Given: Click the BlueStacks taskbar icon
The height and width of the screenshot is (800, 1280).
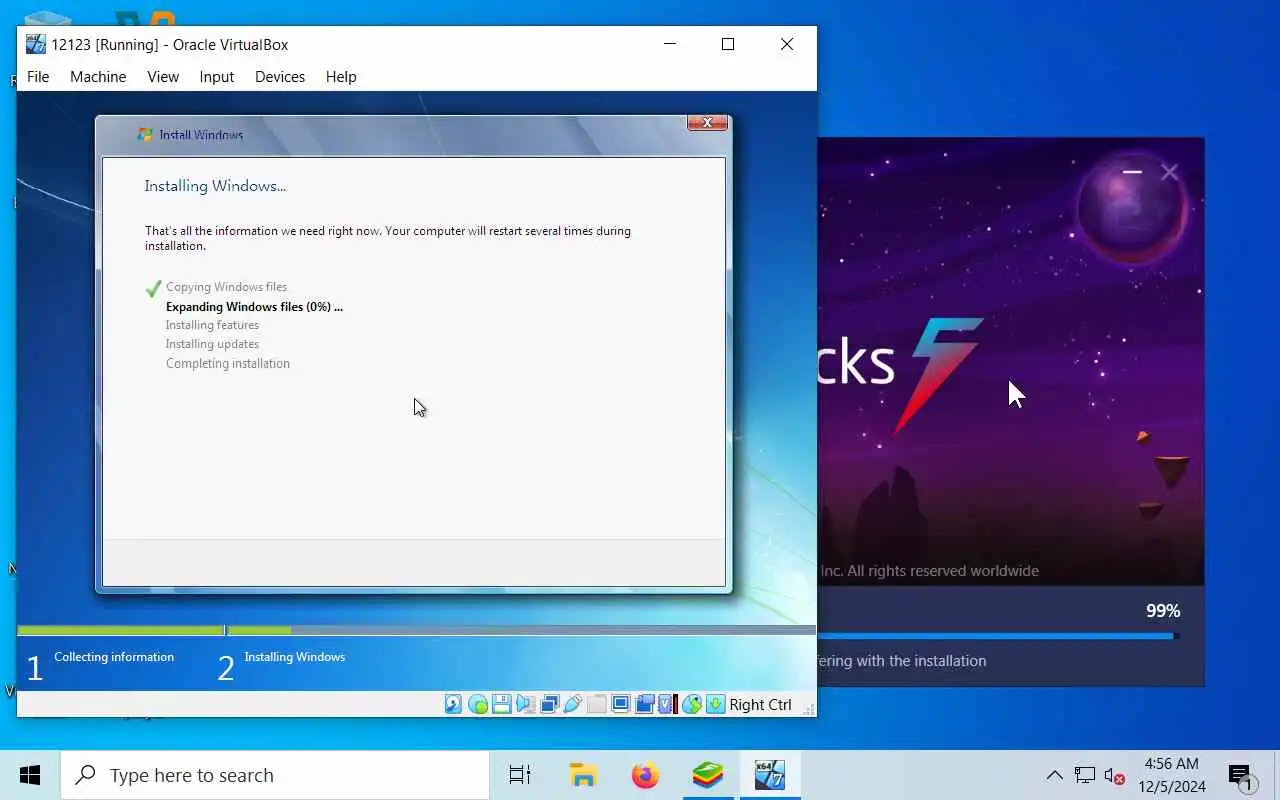Looking at the screenshot, I should pos(707,775).
